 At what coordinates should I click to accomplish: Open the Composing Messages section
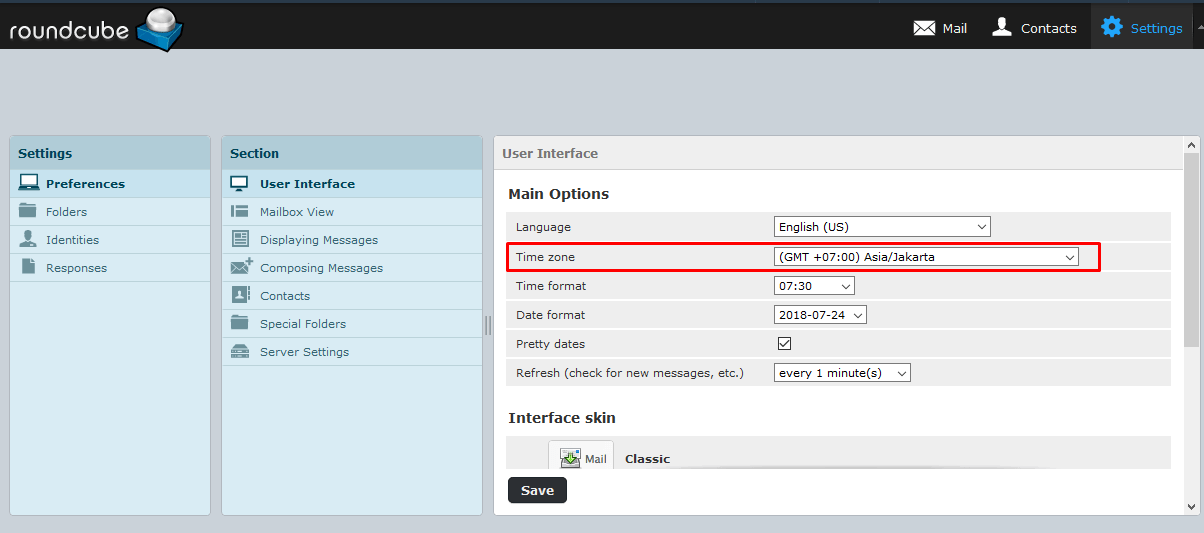[x=352, y=268]
